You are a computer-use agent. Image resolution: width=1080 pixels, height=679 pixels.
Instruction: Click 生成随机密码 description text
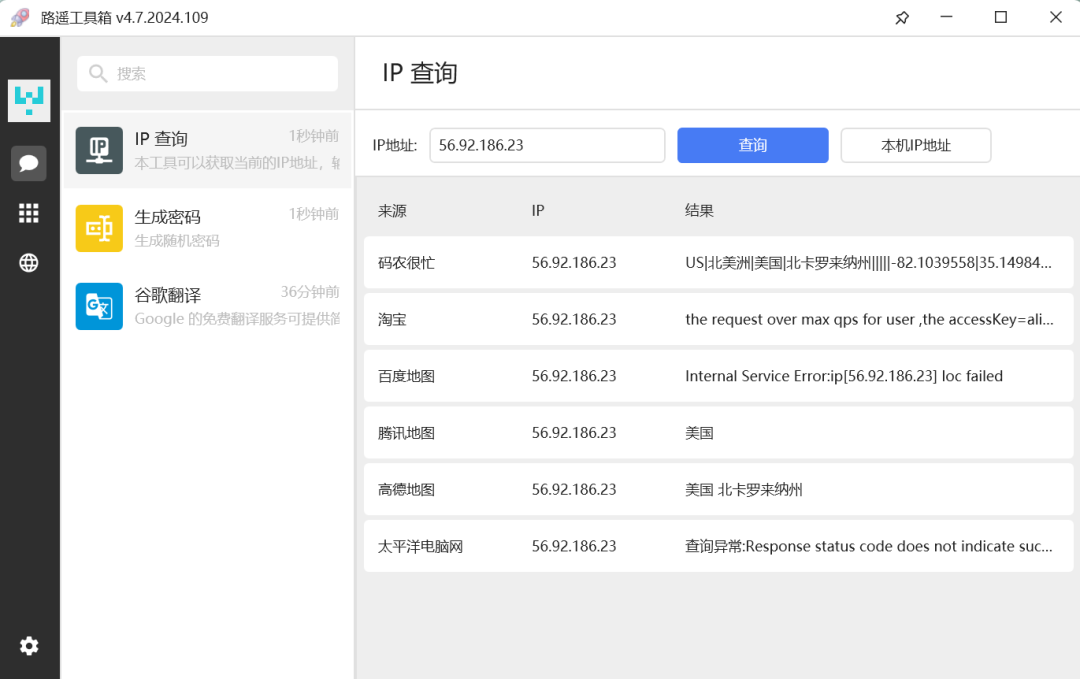point(177,241)
